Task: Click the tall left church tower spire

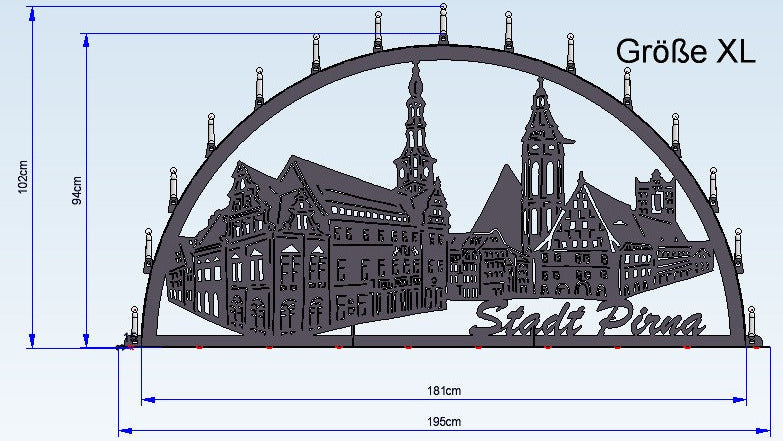Action: (x=413, y=130)
